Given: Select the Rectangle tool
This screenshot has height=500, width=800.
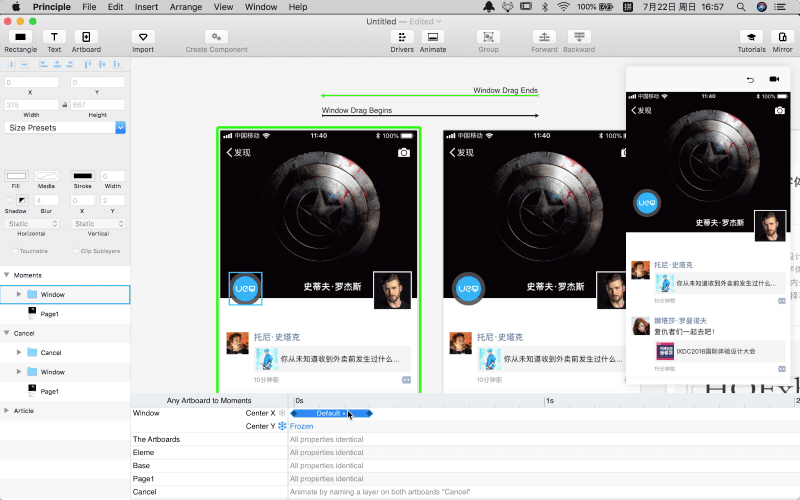Looking at the screenshot, I should [x=20, y=37].
